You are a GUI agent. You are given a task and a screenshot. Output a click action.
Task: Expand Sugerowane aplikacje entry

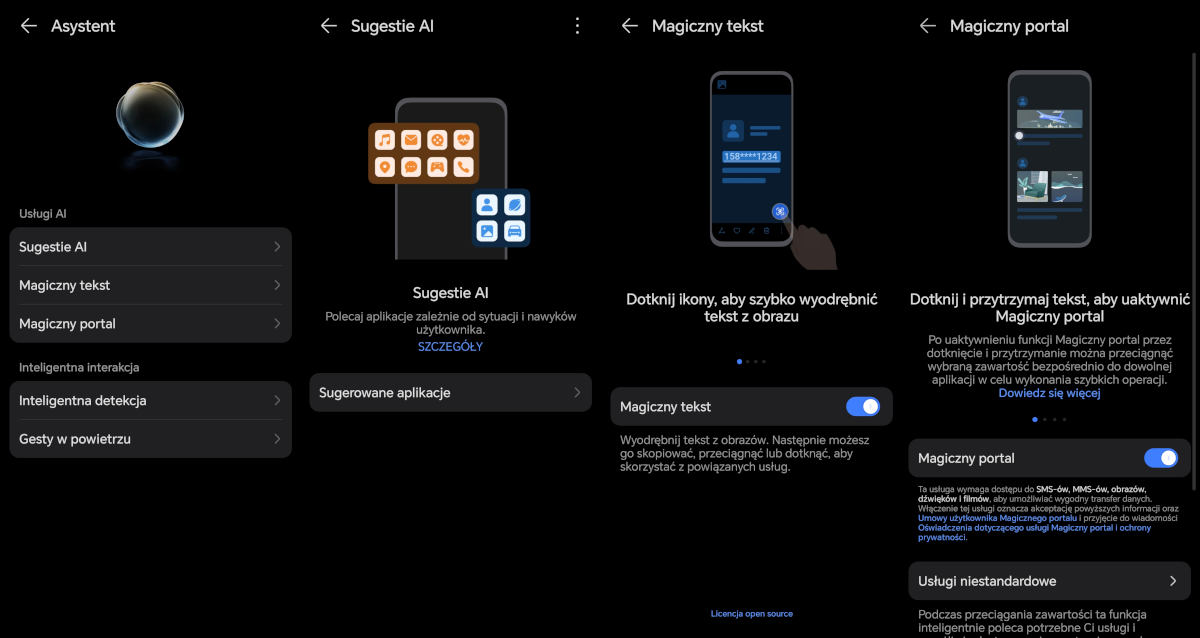point(450,393)
